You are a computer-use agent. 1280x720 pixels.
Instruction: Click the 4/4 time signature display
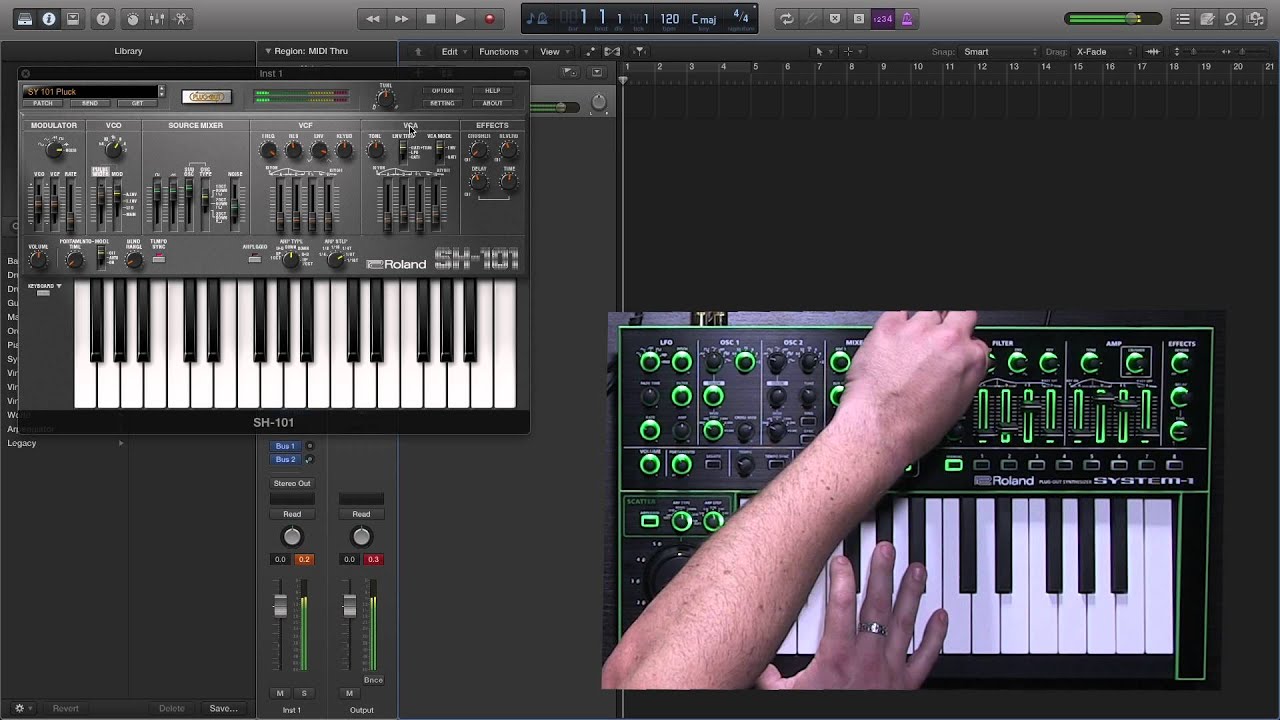[x=741, y=17]
